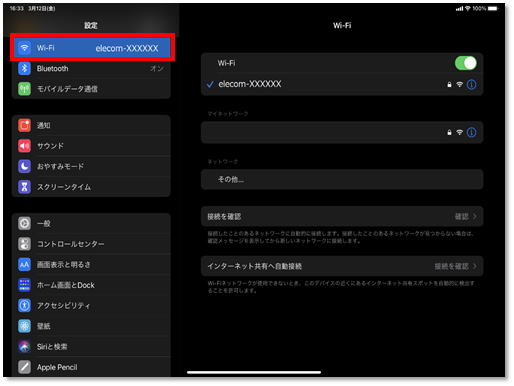Viewport: 514px width, 386px height.
Task: Show info for the マイネットワーク entry
Action: tap(471, 133)
